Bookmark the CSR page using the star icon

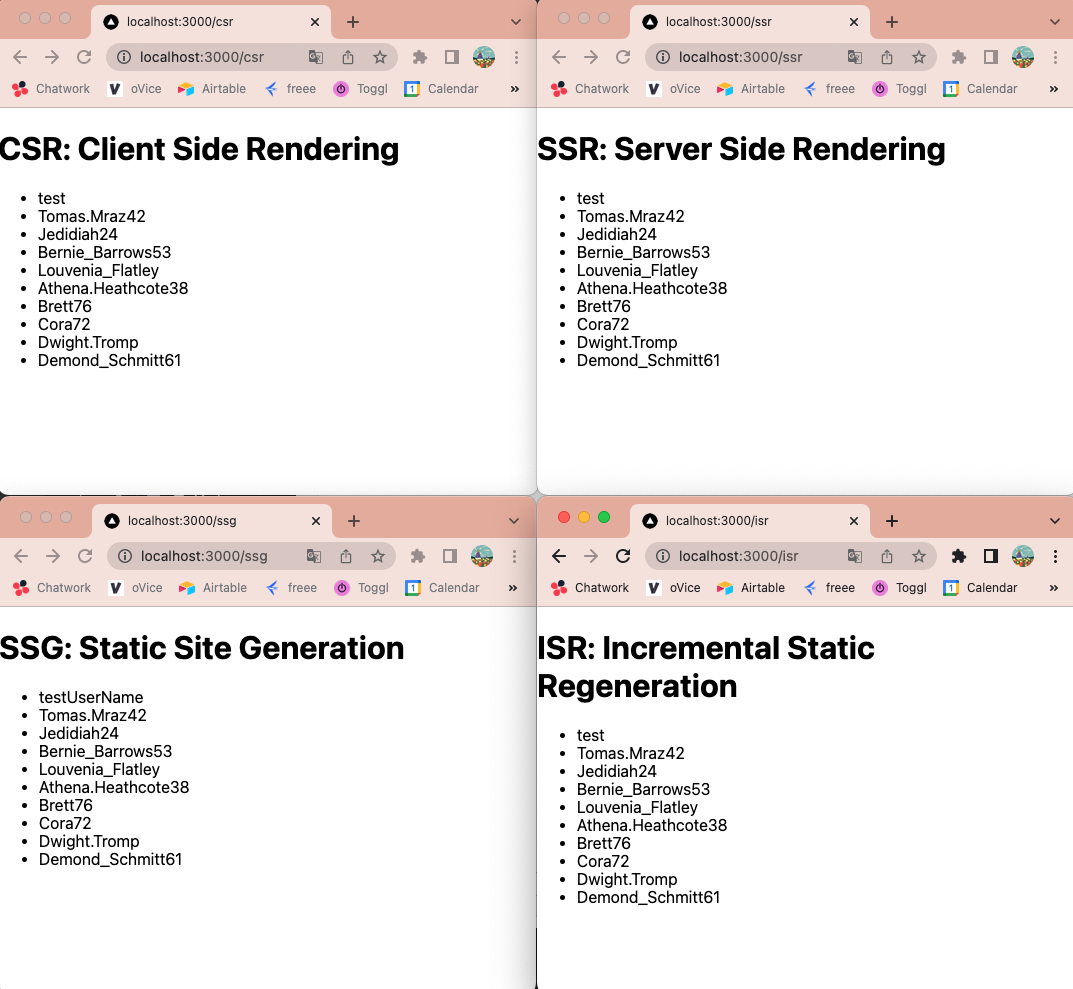(379, 57)
